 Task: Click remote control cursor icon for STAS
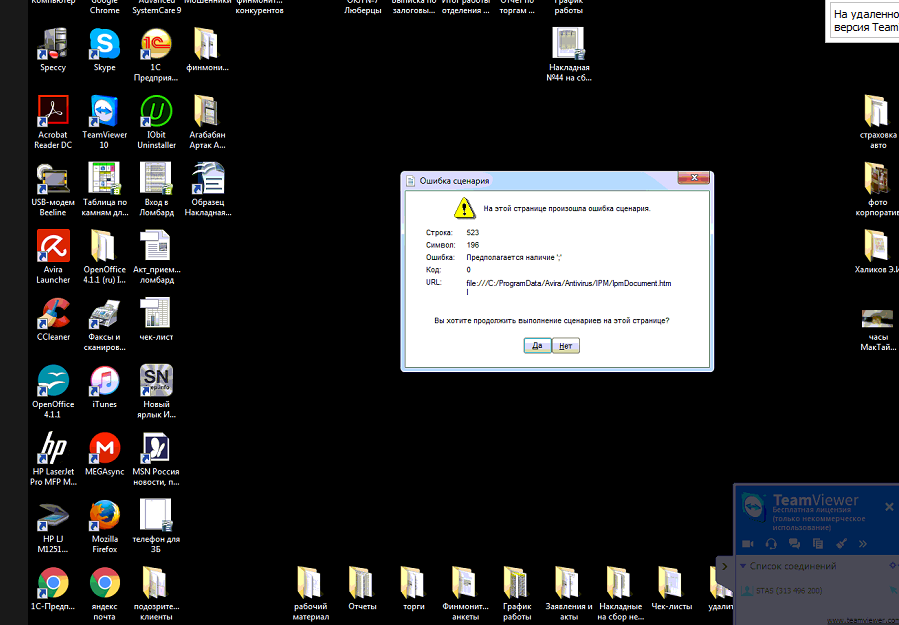(x=893, y=591)
